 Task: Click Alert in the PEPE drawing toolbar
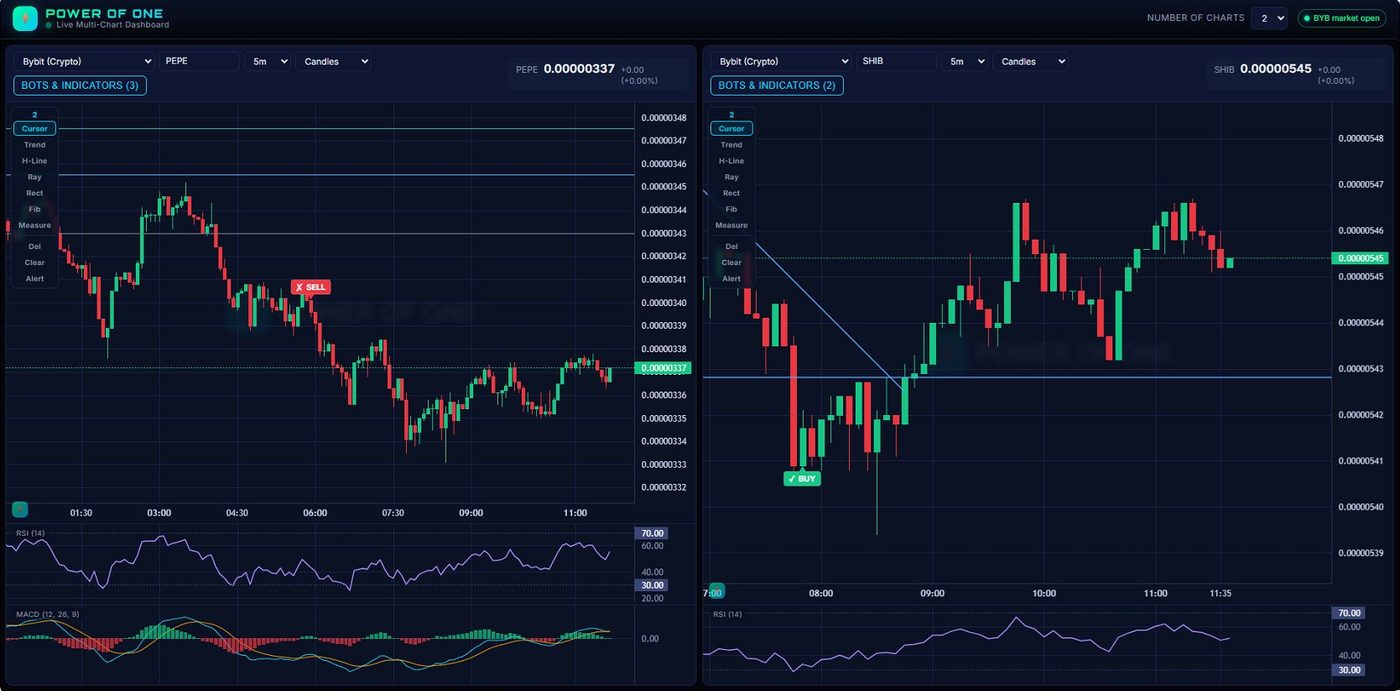(x=34, y=278)
